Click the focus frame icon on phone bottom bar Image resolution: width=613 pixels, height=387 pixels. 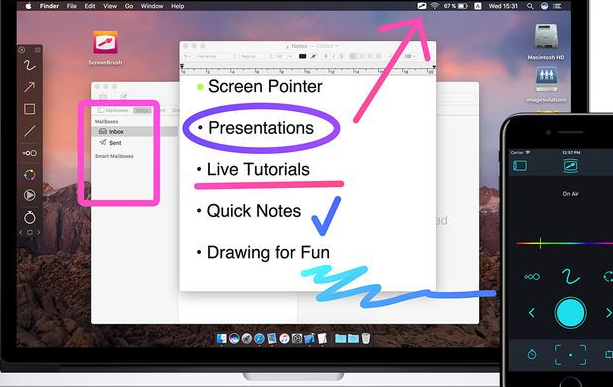pos(570,355)
